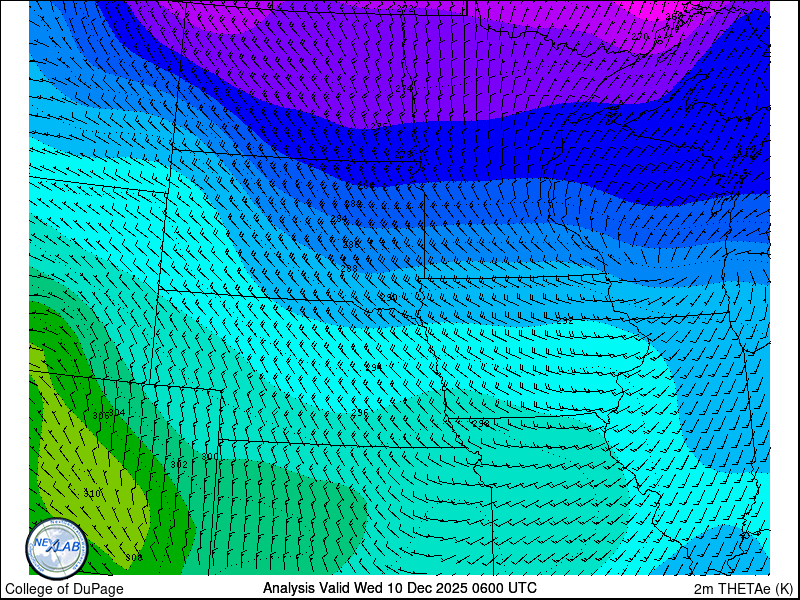Select the 272 contour label
The image size is (800, 600).
point(405,8)
